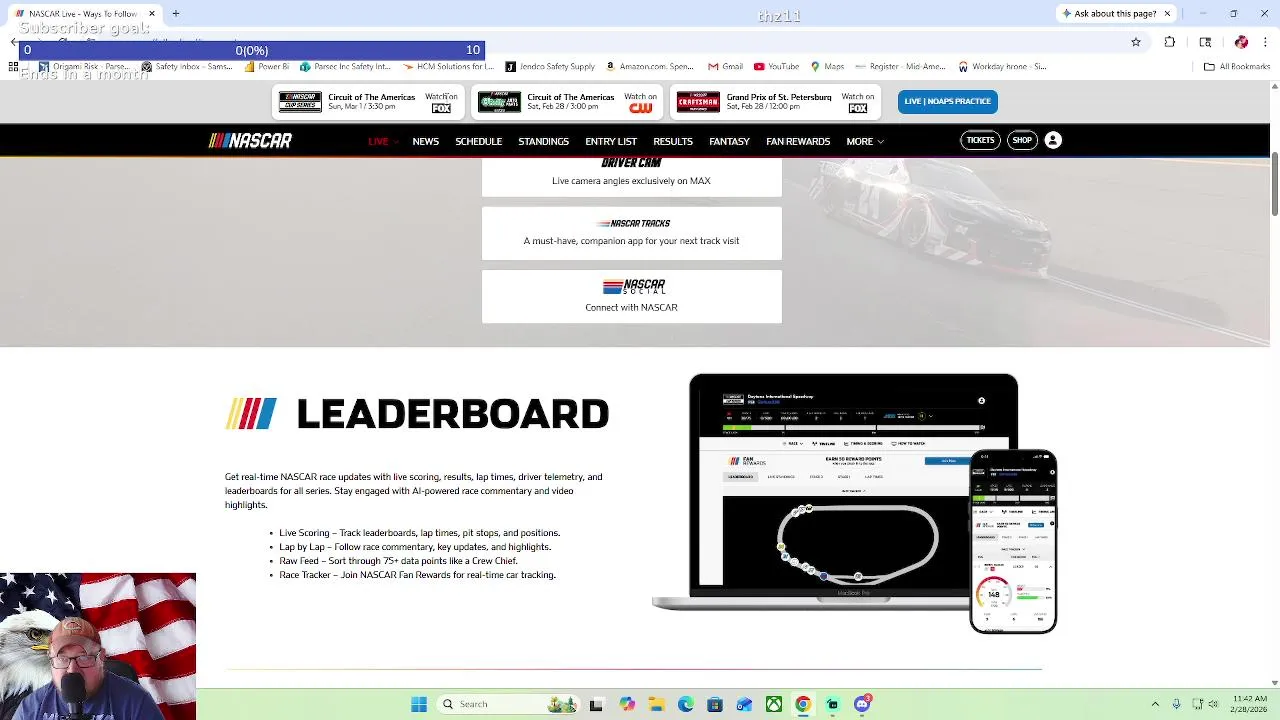This screenshot has width=1280, height=720.
Task: Go to RESULTS in NASCAR navigation
Action: click(673, 142)
